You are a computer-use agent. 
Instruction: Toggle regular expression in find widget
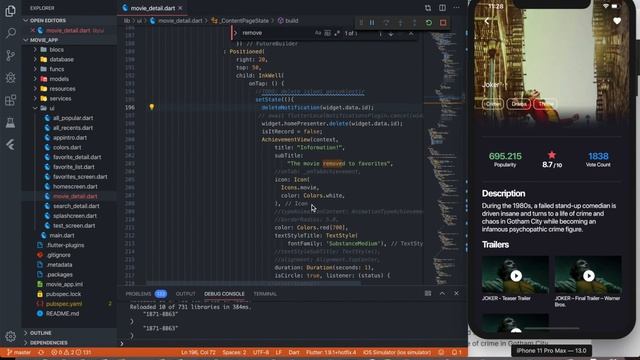point(337,33)
